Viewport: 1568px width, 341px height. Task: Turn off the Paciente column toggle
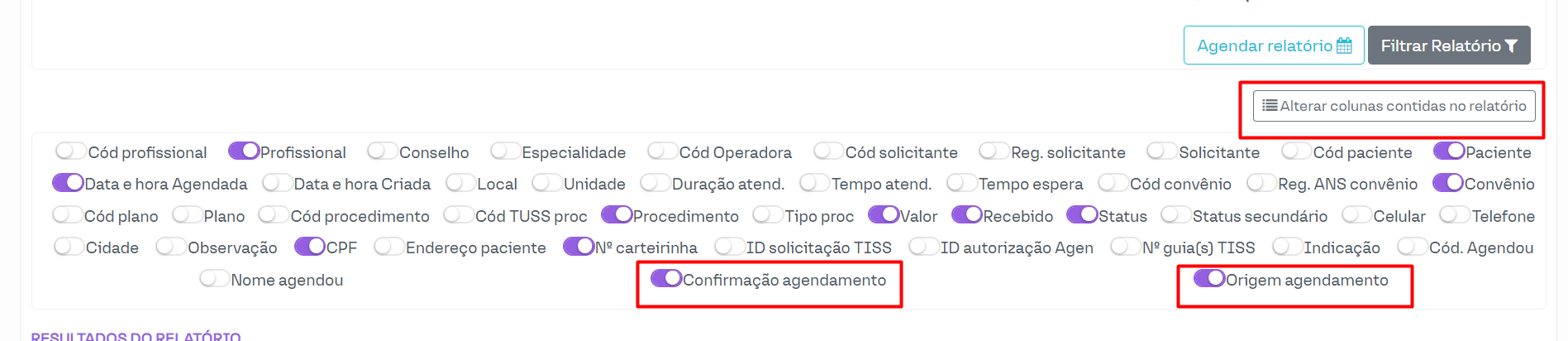click(x=1449, y=151)
